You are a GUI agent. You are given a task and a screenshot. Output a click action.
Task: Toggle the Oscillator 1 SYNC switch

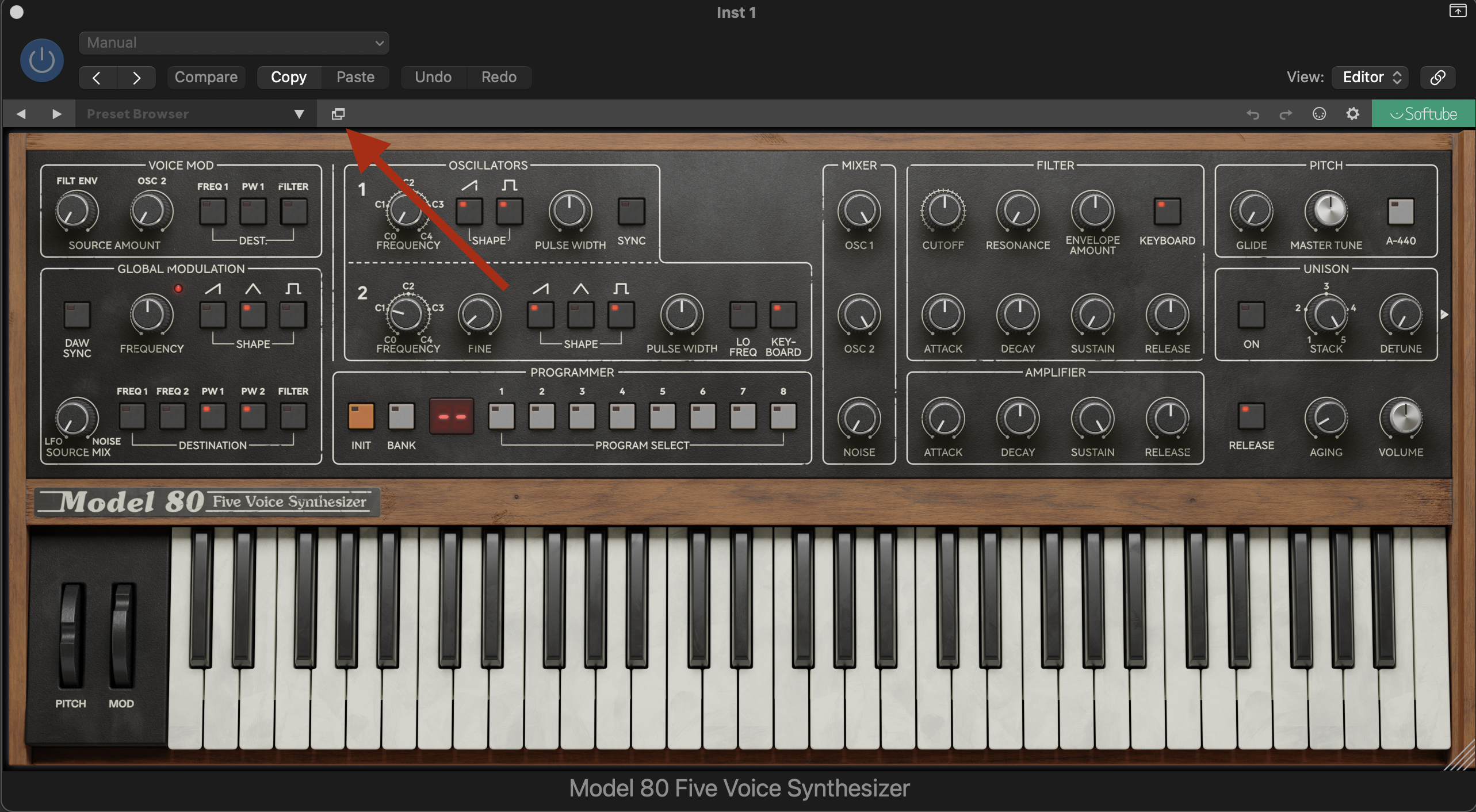pos(632,212)
